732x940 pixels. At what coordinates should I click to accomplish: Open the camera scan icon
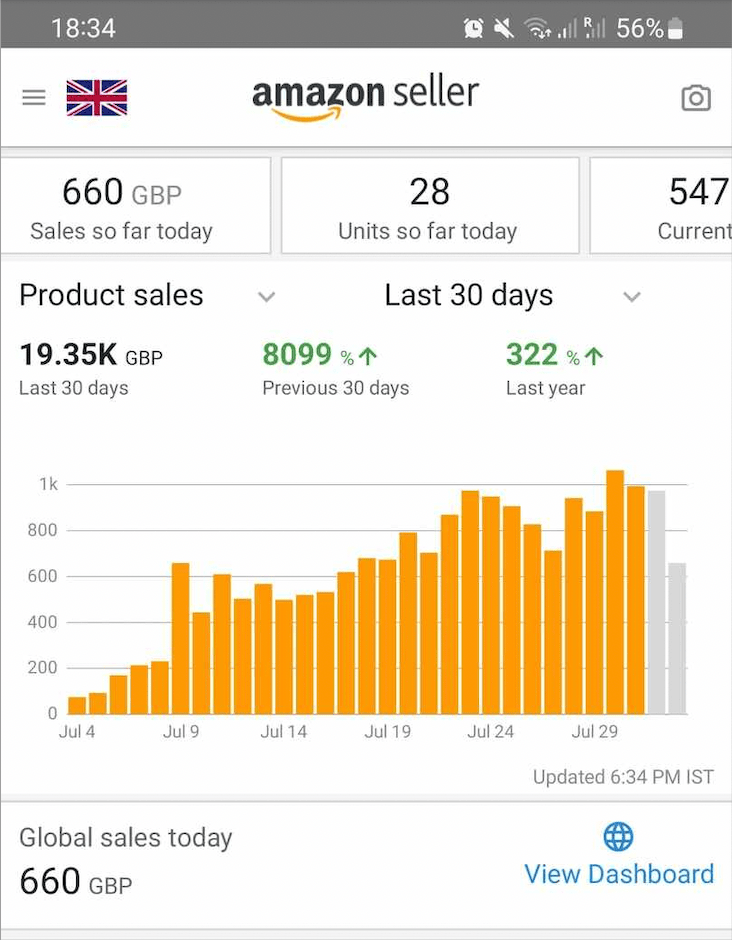click(696, 98)
